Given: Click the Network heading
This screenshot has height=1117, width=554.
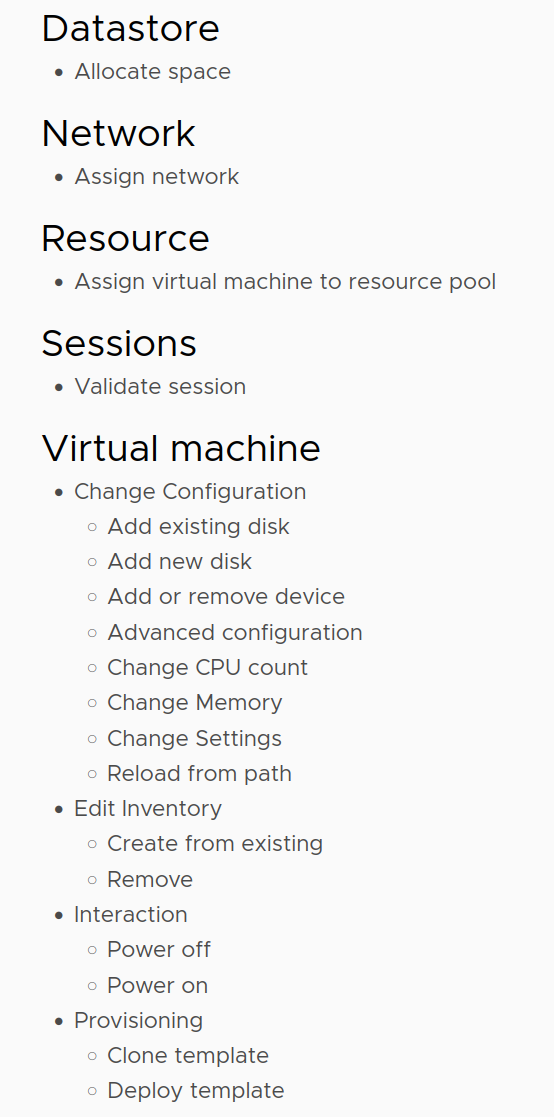Looking at the screenshot, I should tap(118, 134).
